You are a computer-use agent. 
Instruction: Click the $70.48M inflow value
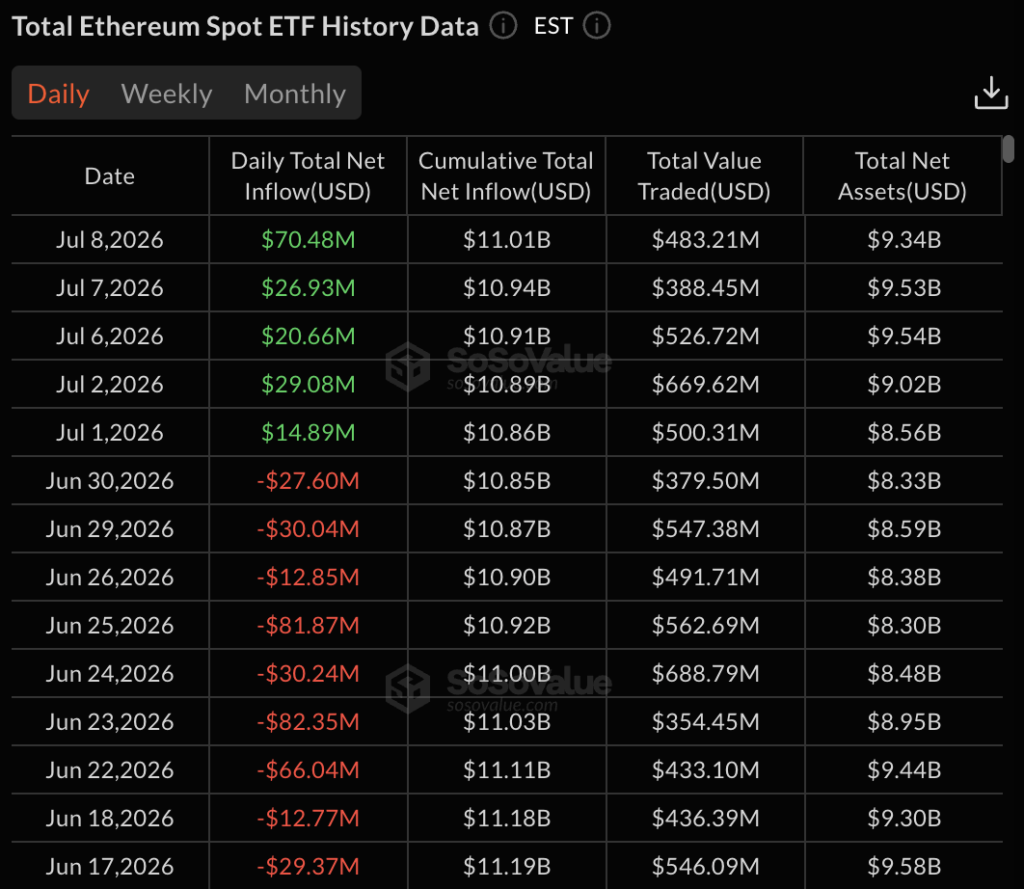pos(308,240)
